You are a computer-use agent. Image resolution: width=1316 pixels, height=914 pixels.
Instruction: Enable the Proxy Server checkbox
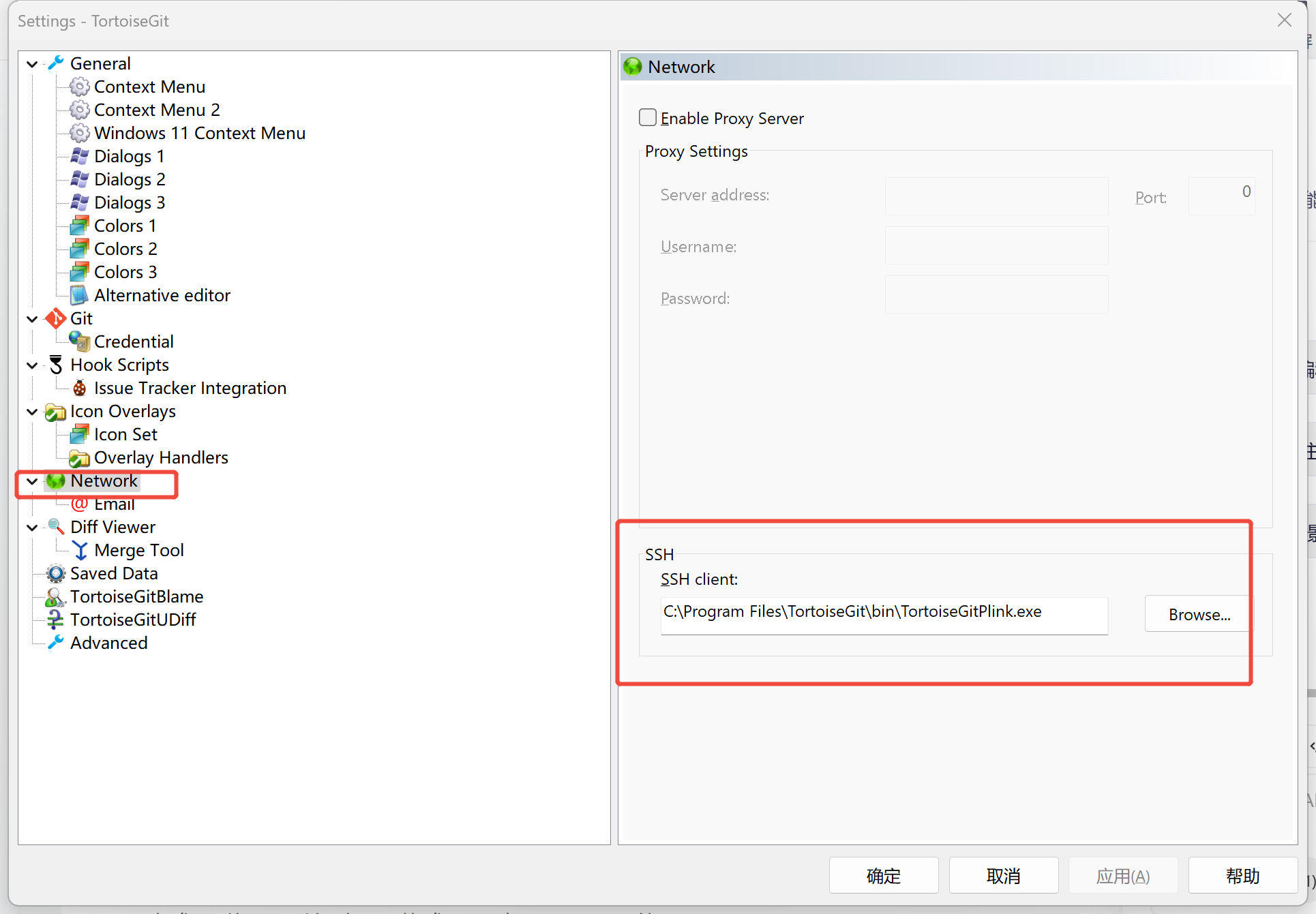tap(648, 118)
